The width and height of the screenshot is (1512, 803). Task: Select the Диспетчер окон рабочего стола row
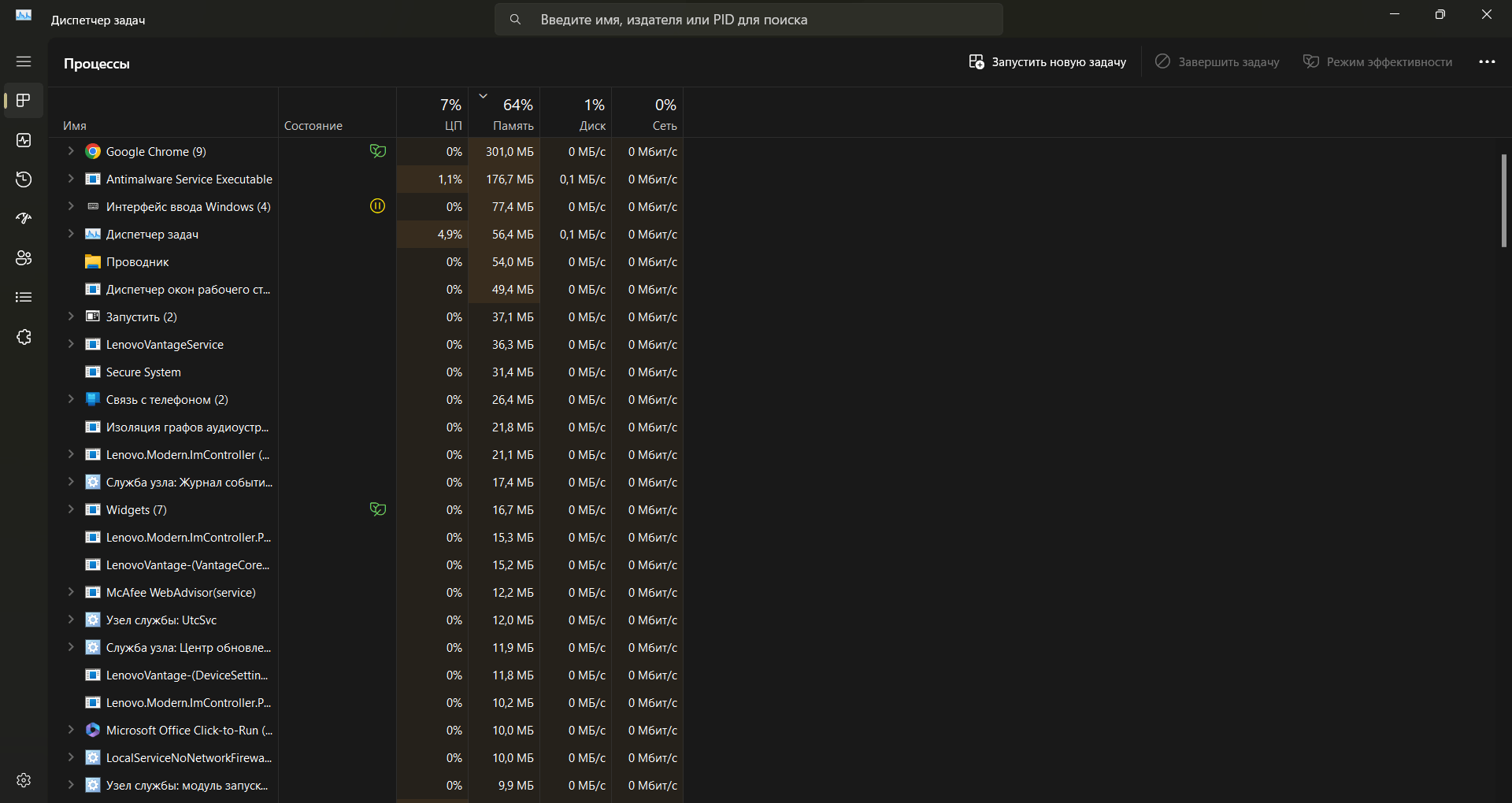(x=366, y=289)
